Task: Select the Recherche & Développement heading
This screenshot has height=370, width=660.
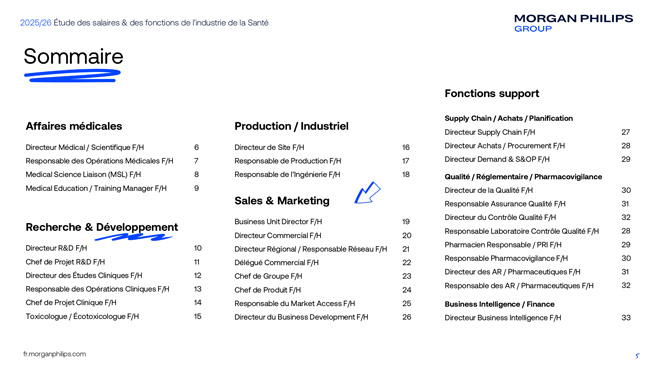Action: point(102,227)
